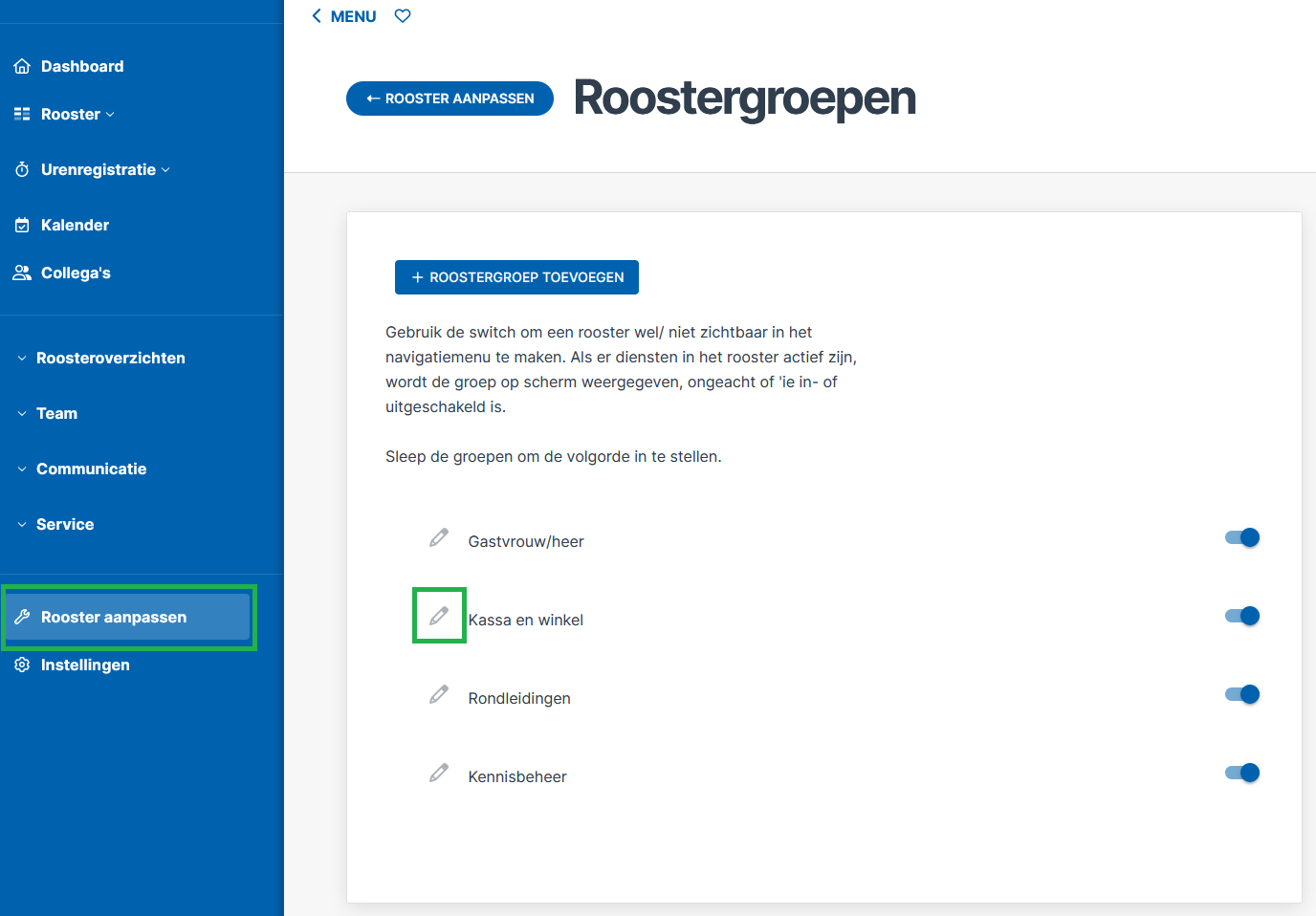Expand the Service section
This screenshot has width=1316, height=916.
tap(55, 524)
